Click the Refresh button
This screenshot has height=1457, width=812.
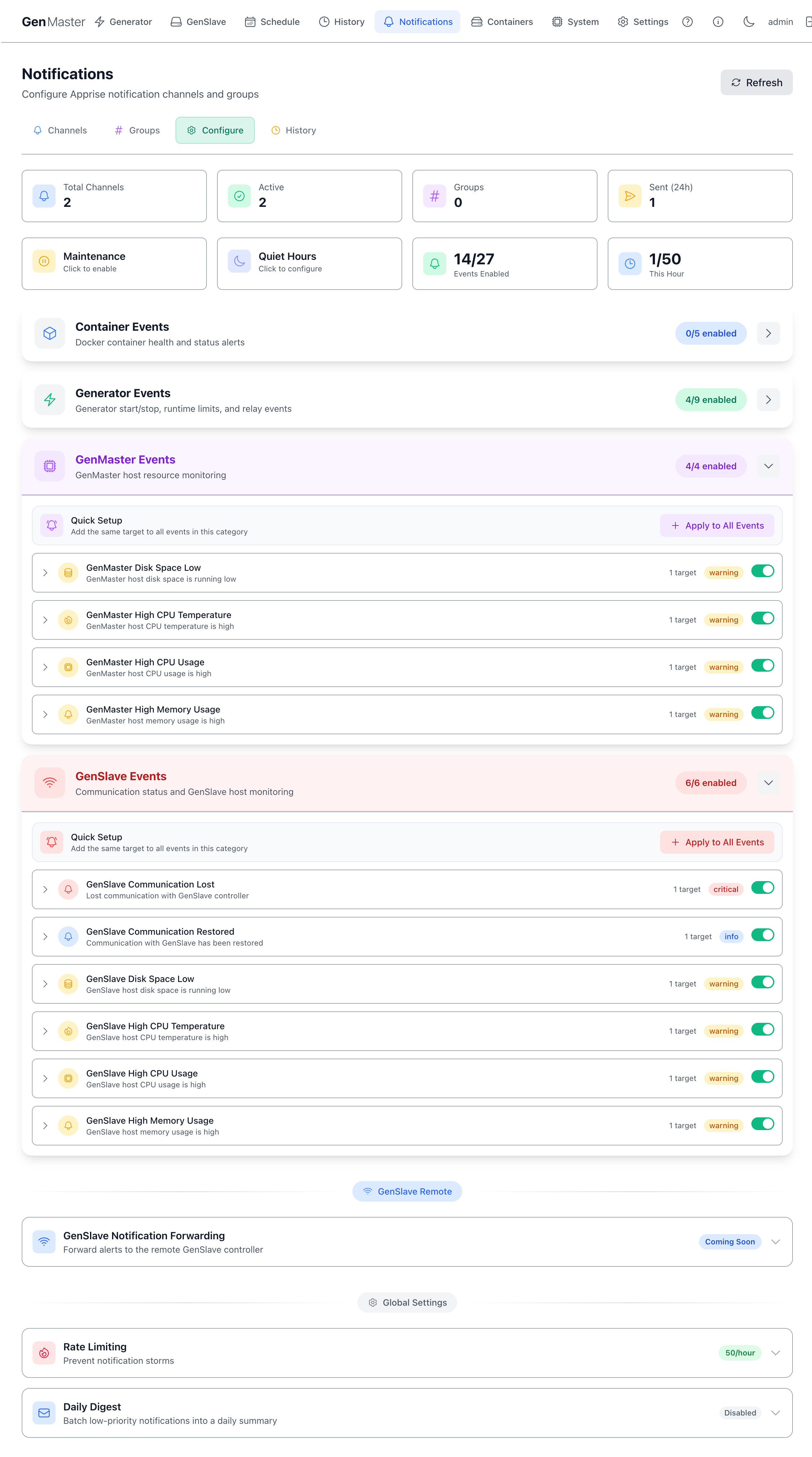point(756,83)
